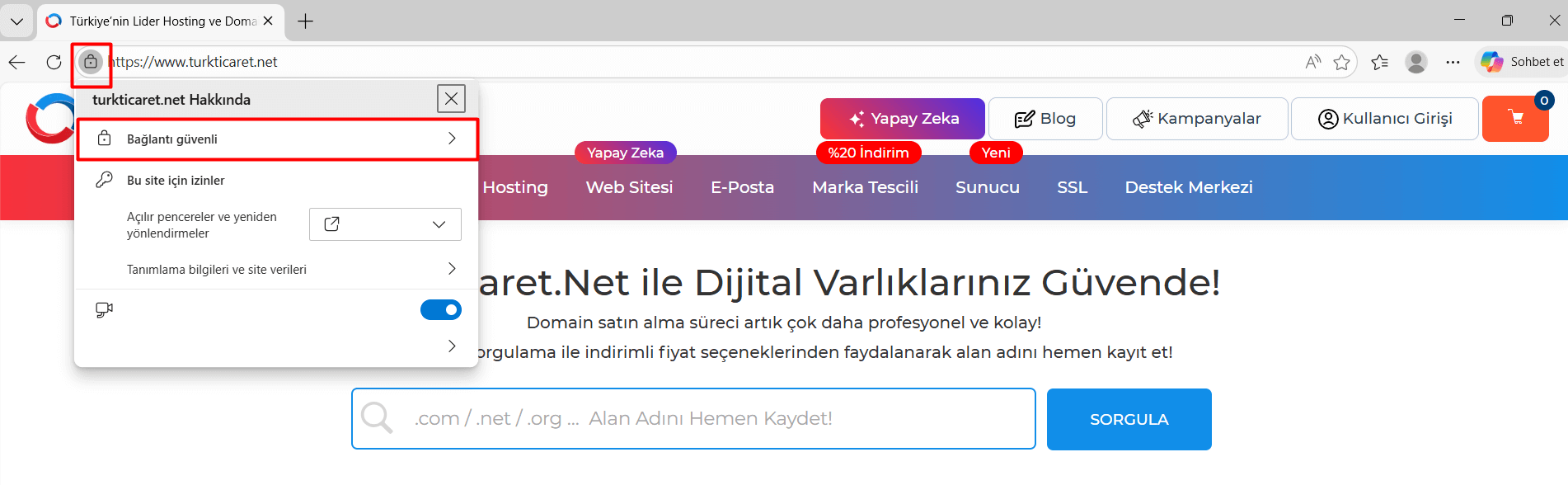Open the browser profile avatar
1568x485 pixels.
coord(1415,62)
